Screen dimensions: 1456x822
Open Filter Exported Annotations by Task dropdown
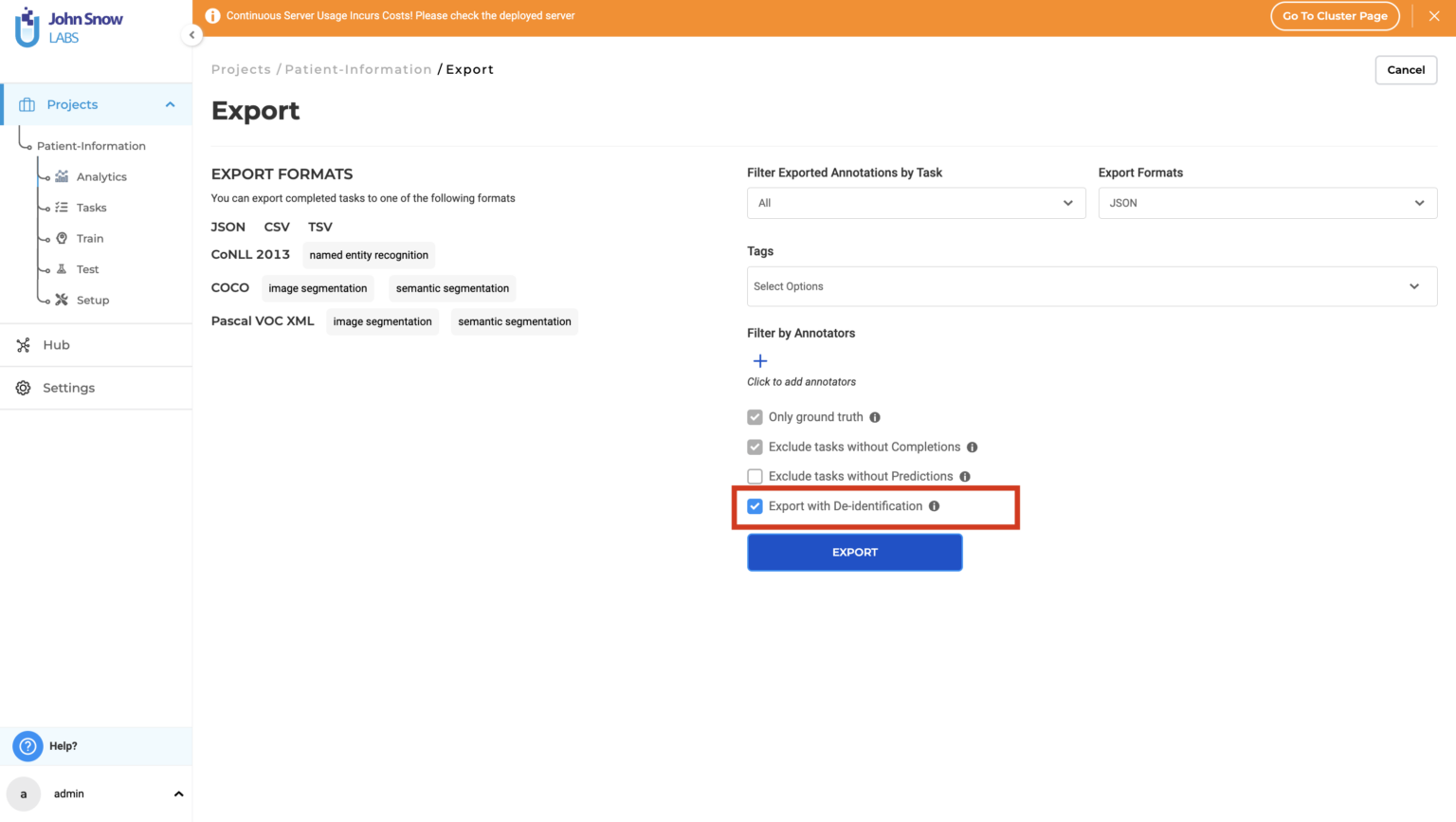click(916, 203)
